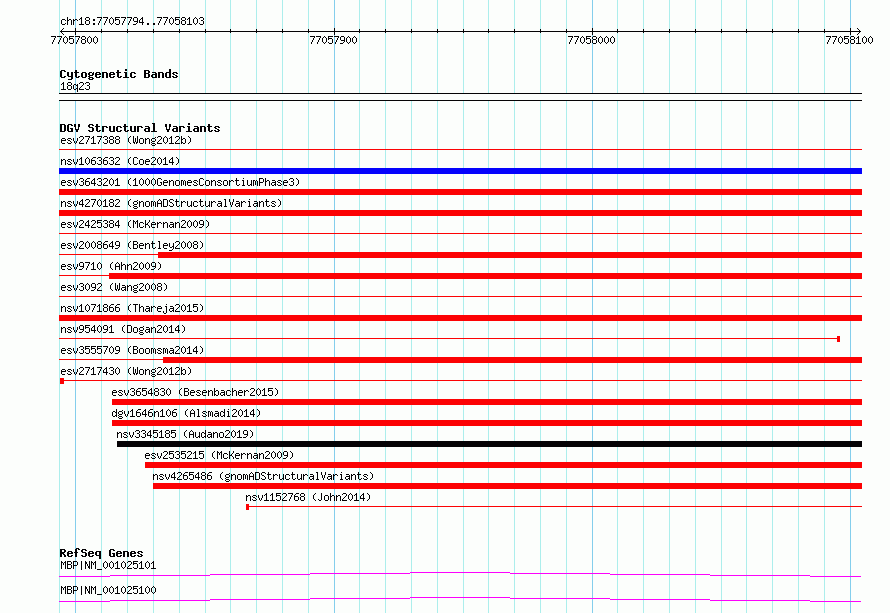Click the Cytogenetic Bands track title
Image resolution: width=890 pixels, height=613 pixels.
click(119, 74)
